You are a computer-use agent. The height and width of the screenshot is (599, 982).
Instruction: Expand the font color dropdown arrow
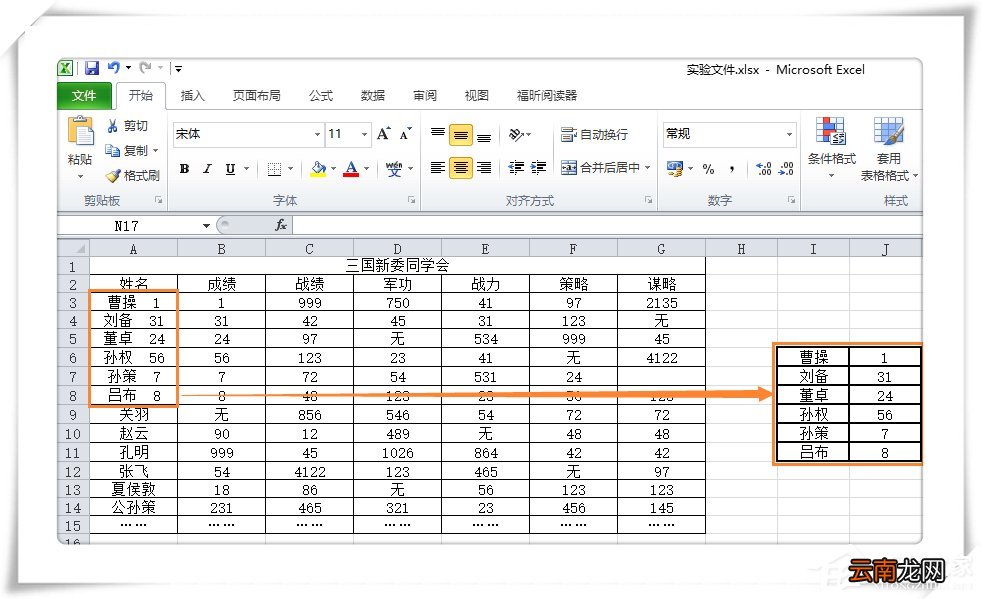pyautogui.click(x=366, y=169)
